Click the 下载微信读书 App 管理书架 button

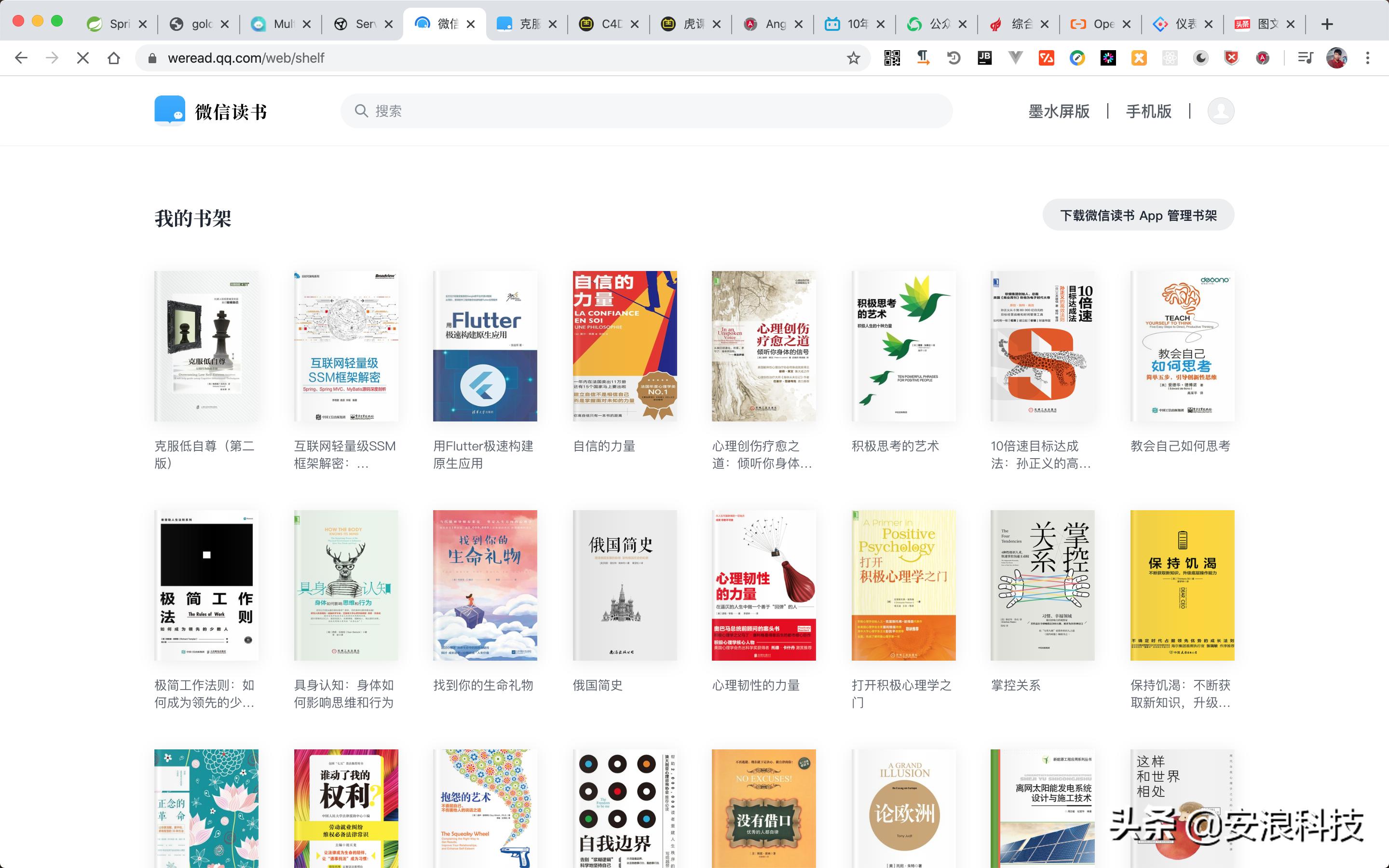coord(1138,215)
